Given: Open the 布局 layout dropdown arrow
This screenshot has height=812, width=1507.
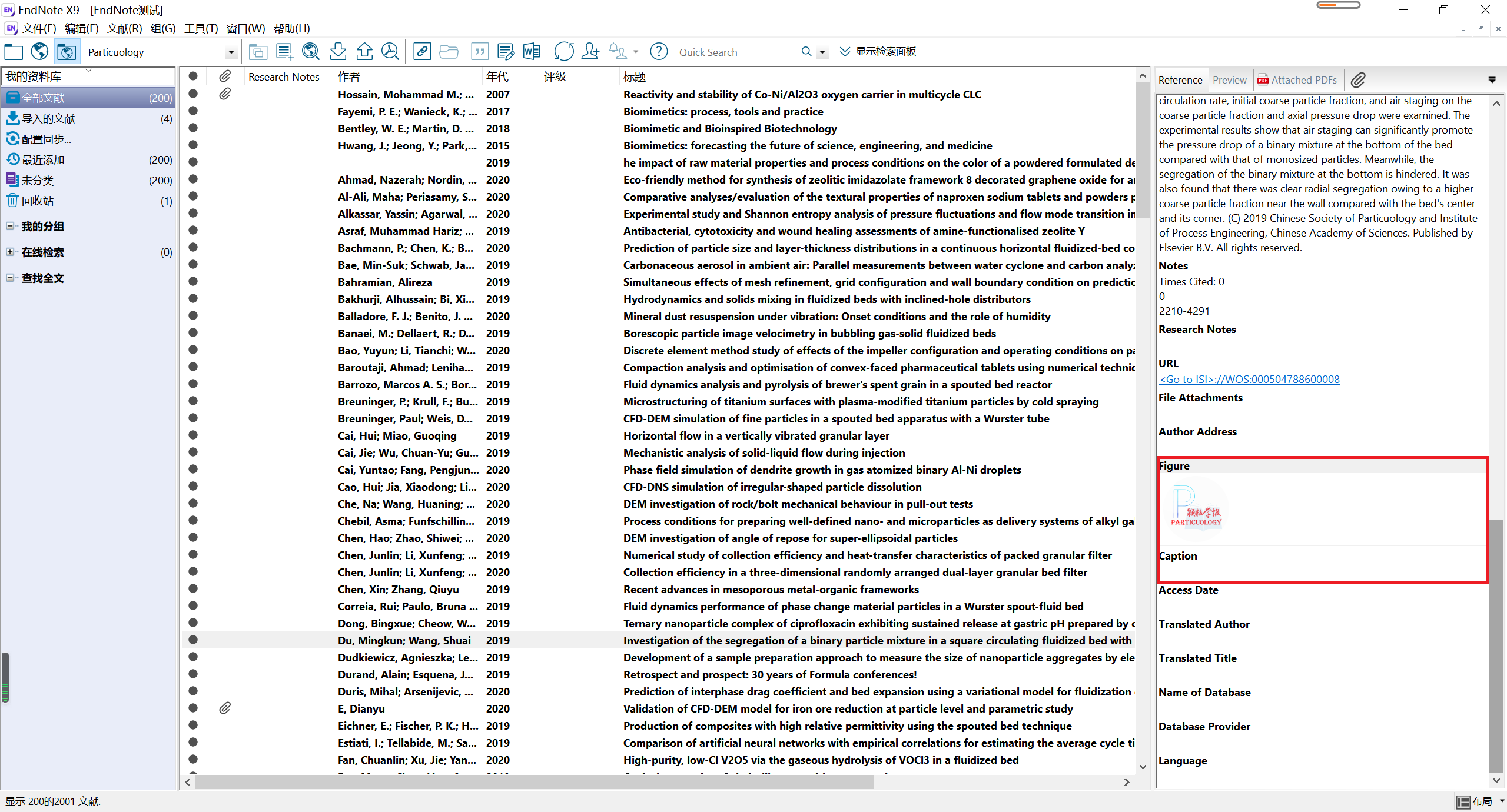Looking at the screenshot, I should point(1502,801).
